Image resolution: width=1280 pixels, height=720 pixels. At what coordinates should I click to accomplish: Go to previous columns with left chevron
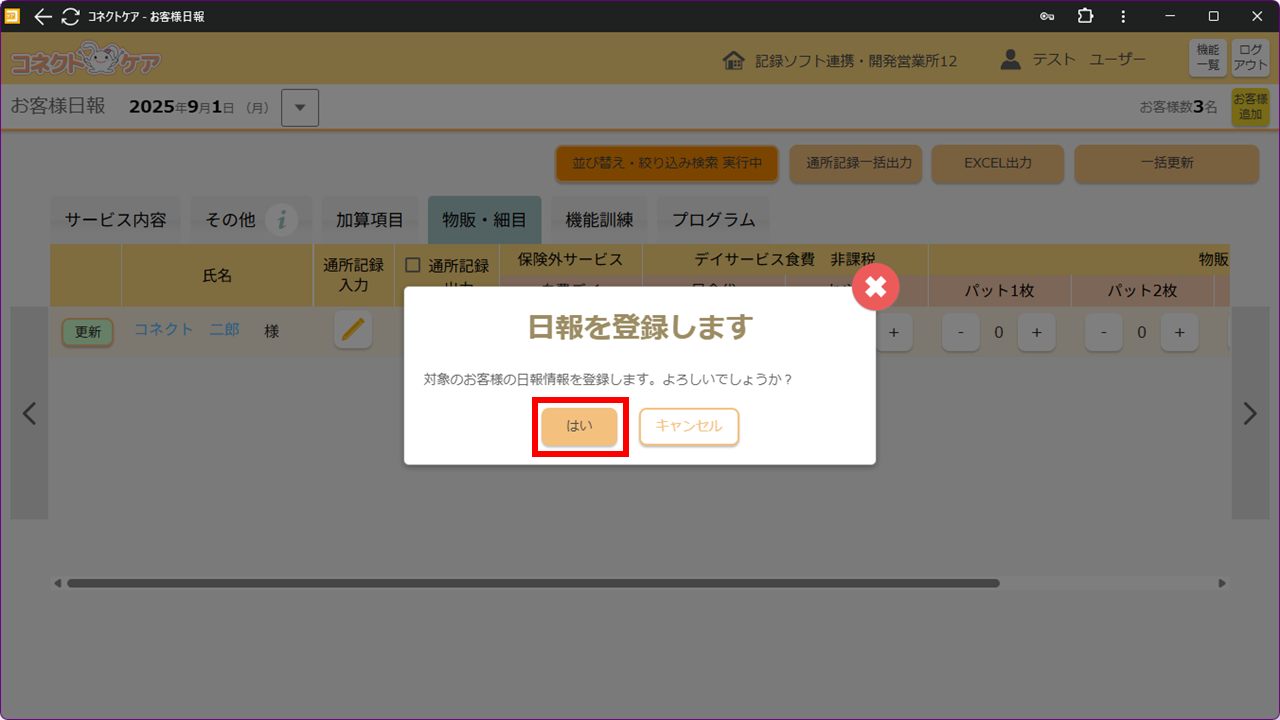coord(30,413)
